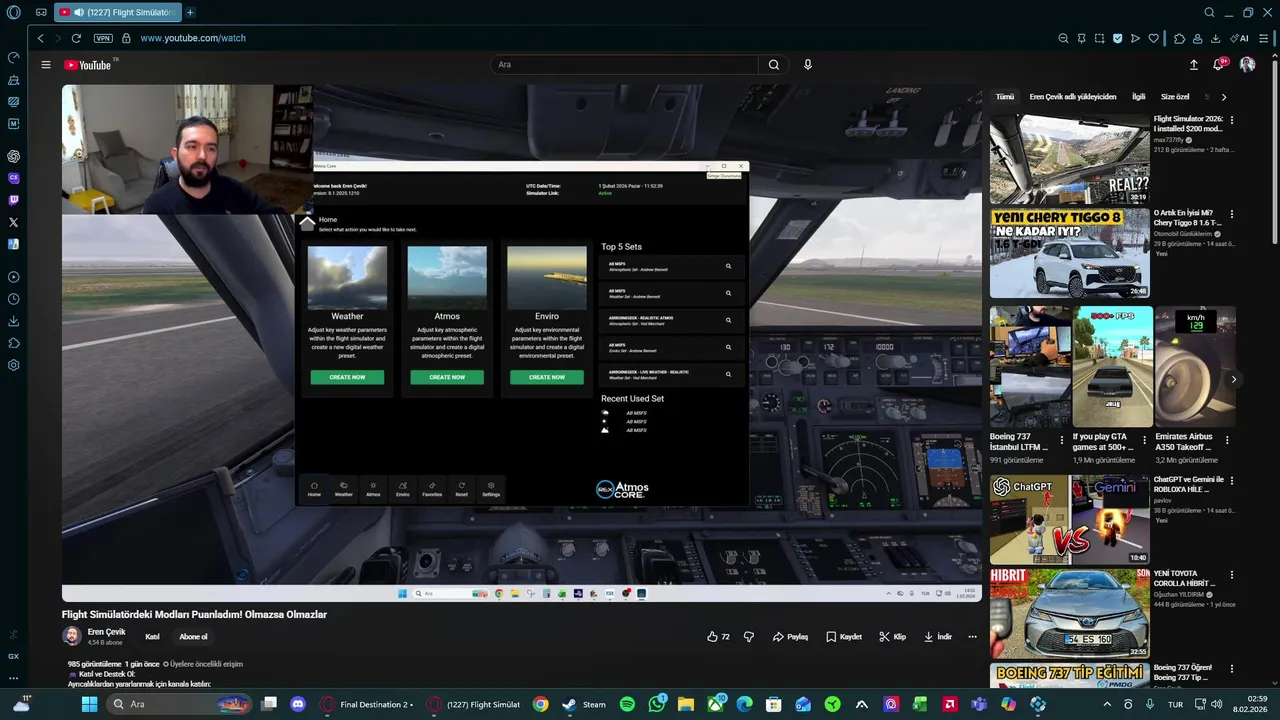
Task: Open the Boeing 737 İstanbul LTFM short
Action: pos(1030,367)
